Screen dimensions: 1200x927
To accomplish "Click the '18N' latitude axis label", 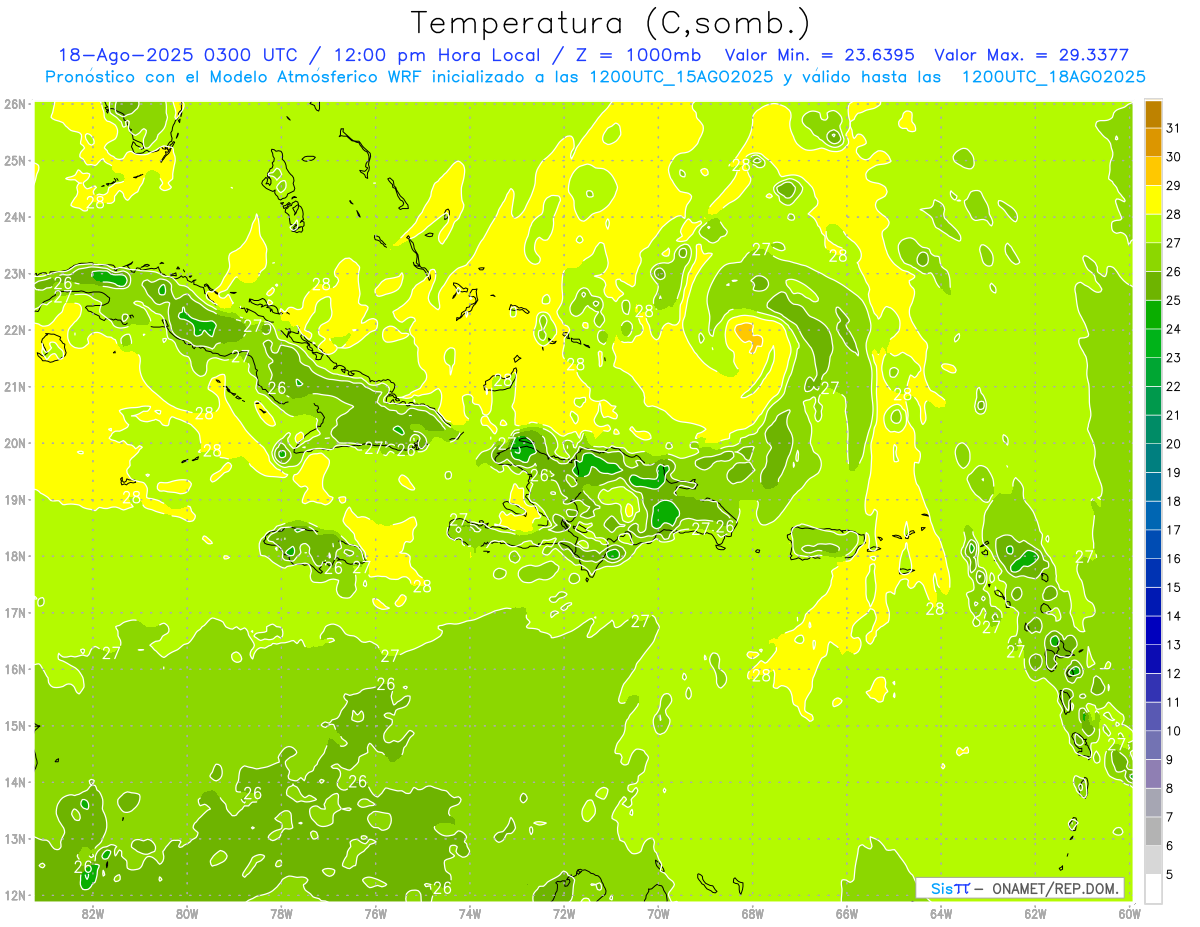I will tap(14, 556).
